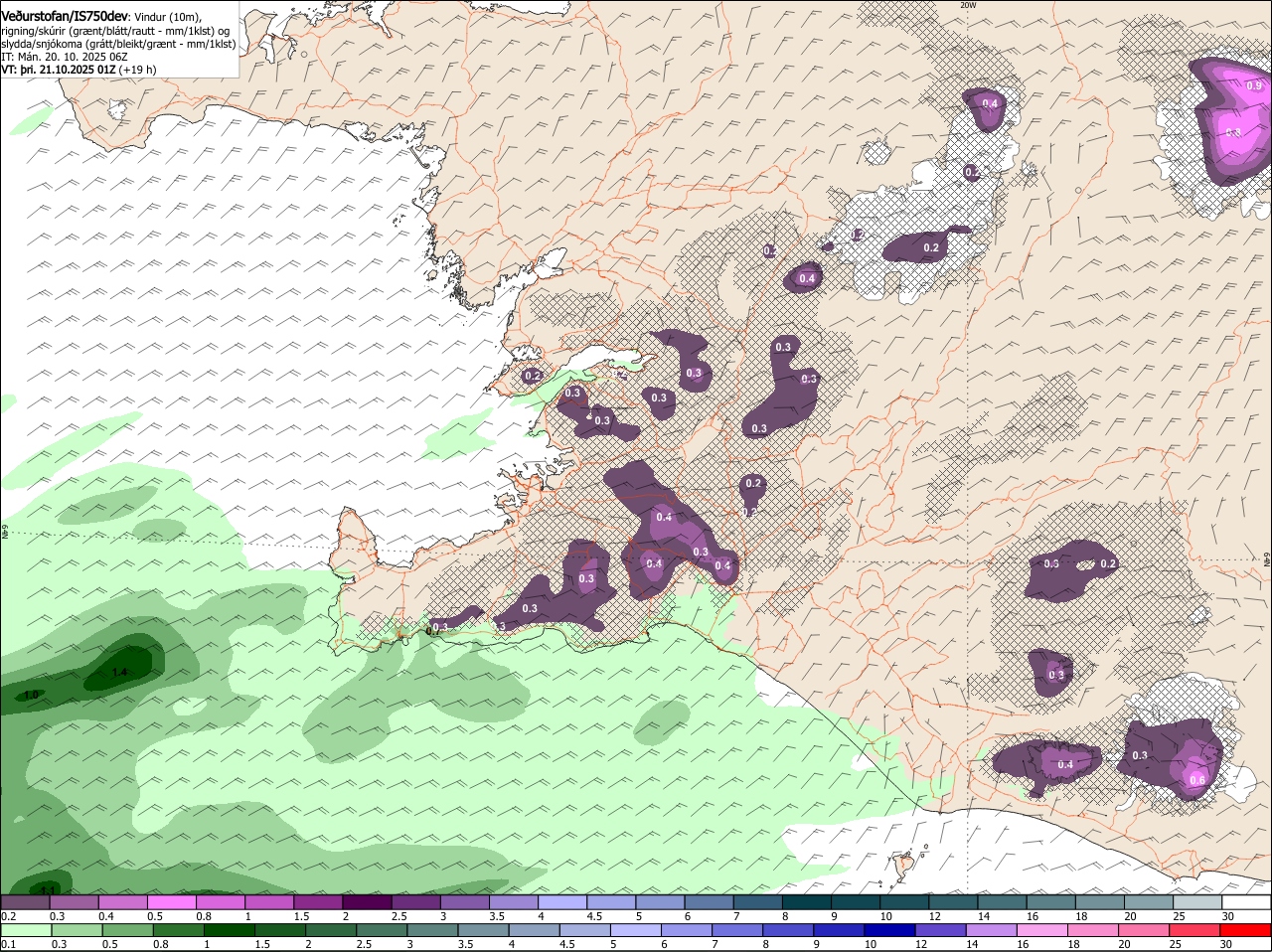
Task: Click the darkest purple 0.2 snow legend swatch
Action: [26, 902]
